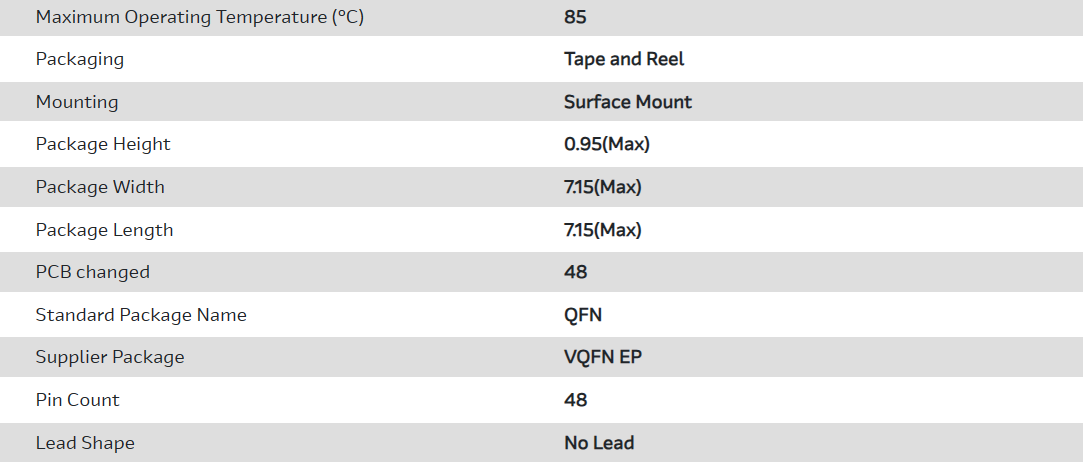Select the 0.95(Max) height value
Viewport: 1083px width, 464px height.
[607, 144]
